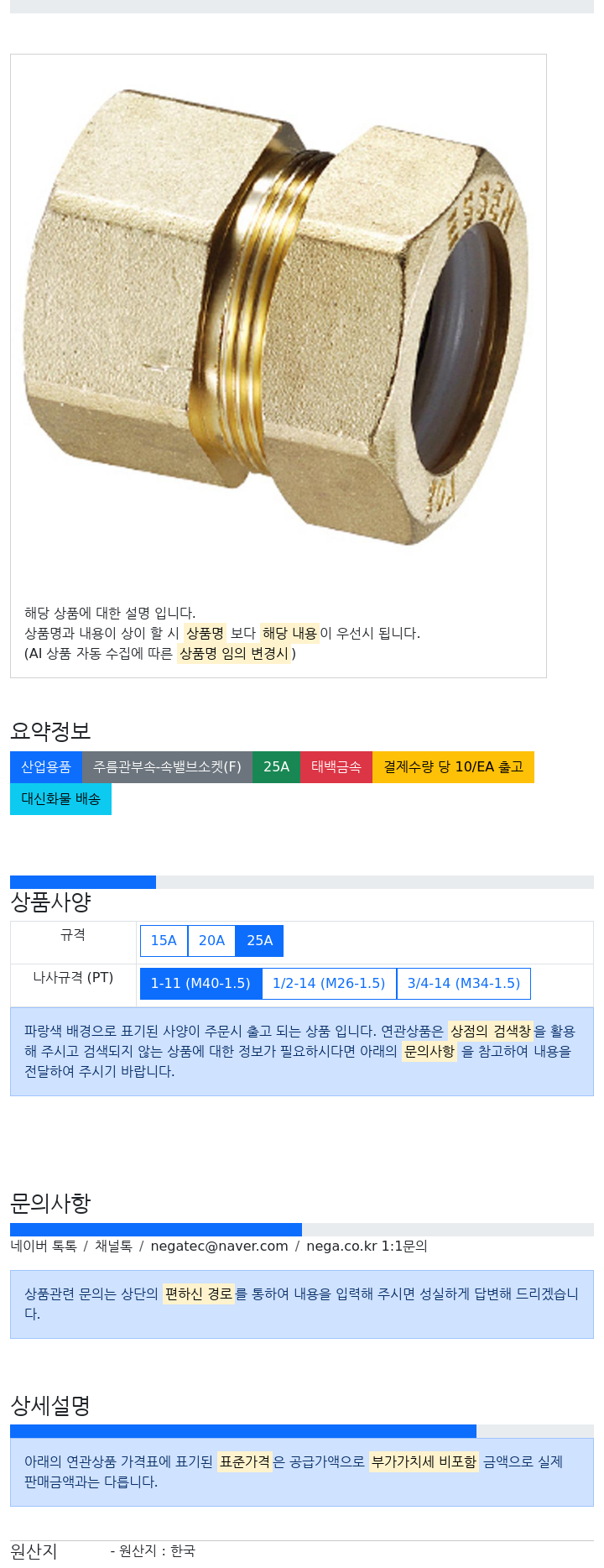Screen dimensions: 604x1568
Task: Click the brass fitting product image
Action: pyautogui.click(x=278, y=317)
